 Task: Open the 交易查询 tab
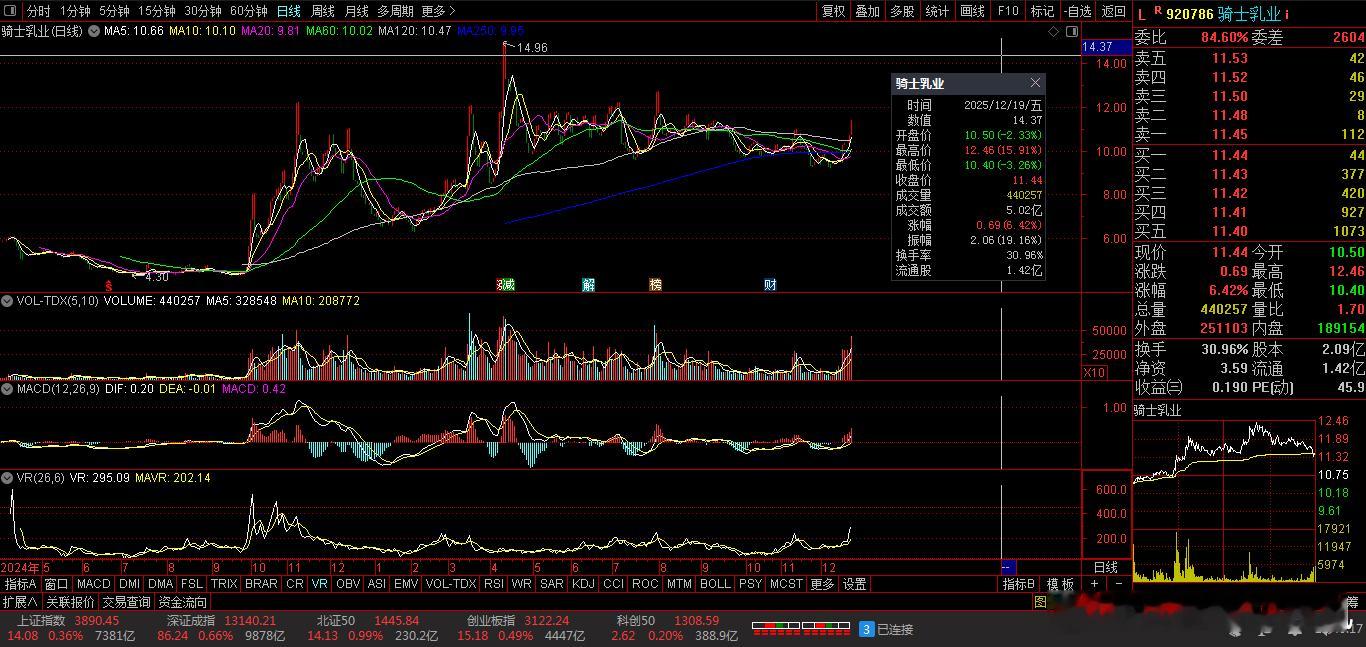pos(126,602)
